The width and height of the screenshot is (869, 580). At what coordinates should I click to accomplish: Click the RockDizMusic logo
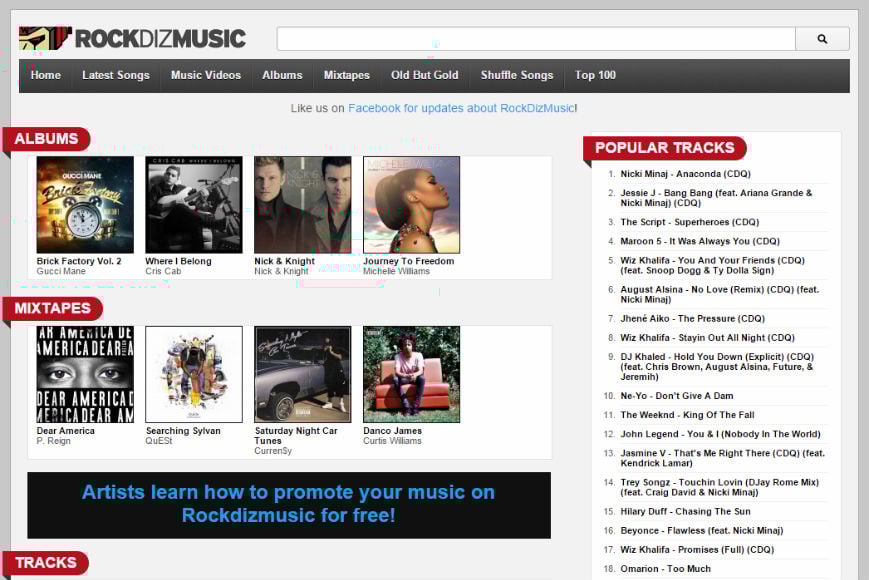click(x=132, y=38)
